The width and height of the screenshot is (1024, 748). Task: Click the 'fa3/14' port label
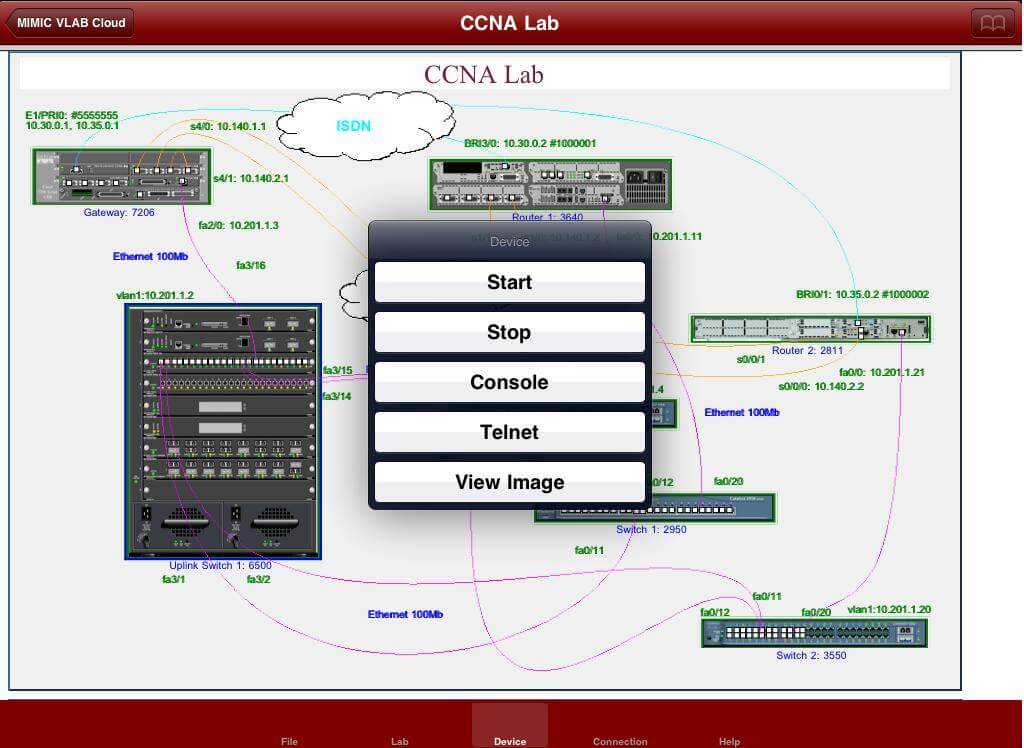(337, 396)
